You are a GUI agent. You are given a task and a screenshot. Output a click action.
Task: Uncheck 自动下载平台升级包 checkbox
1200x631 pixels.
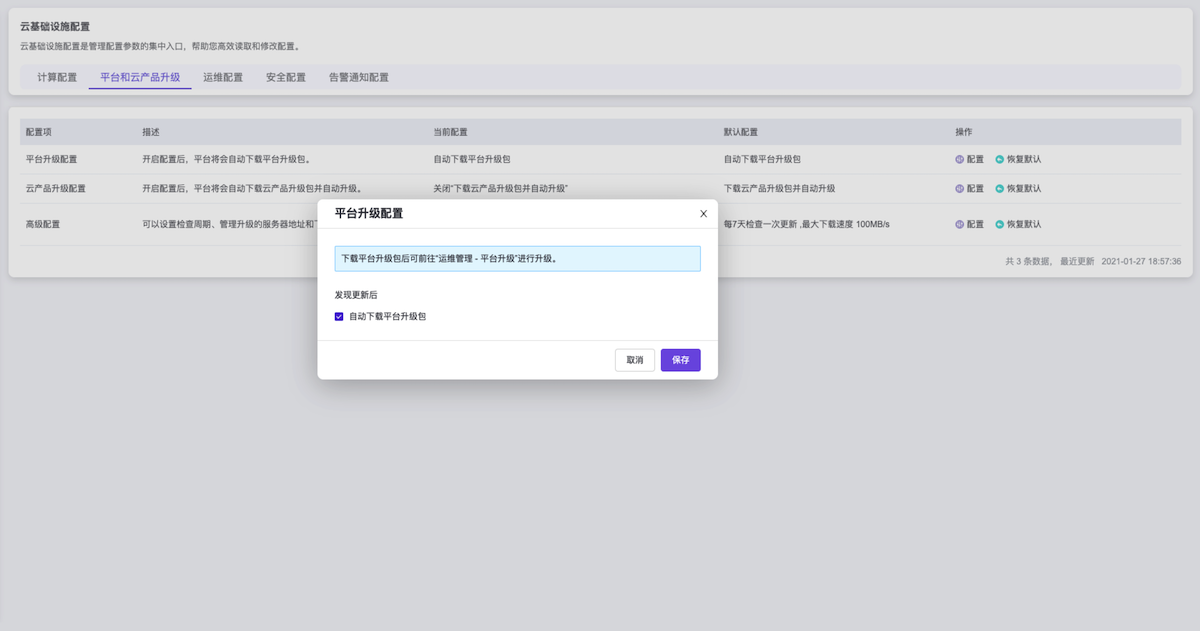[x=339, y=316]
